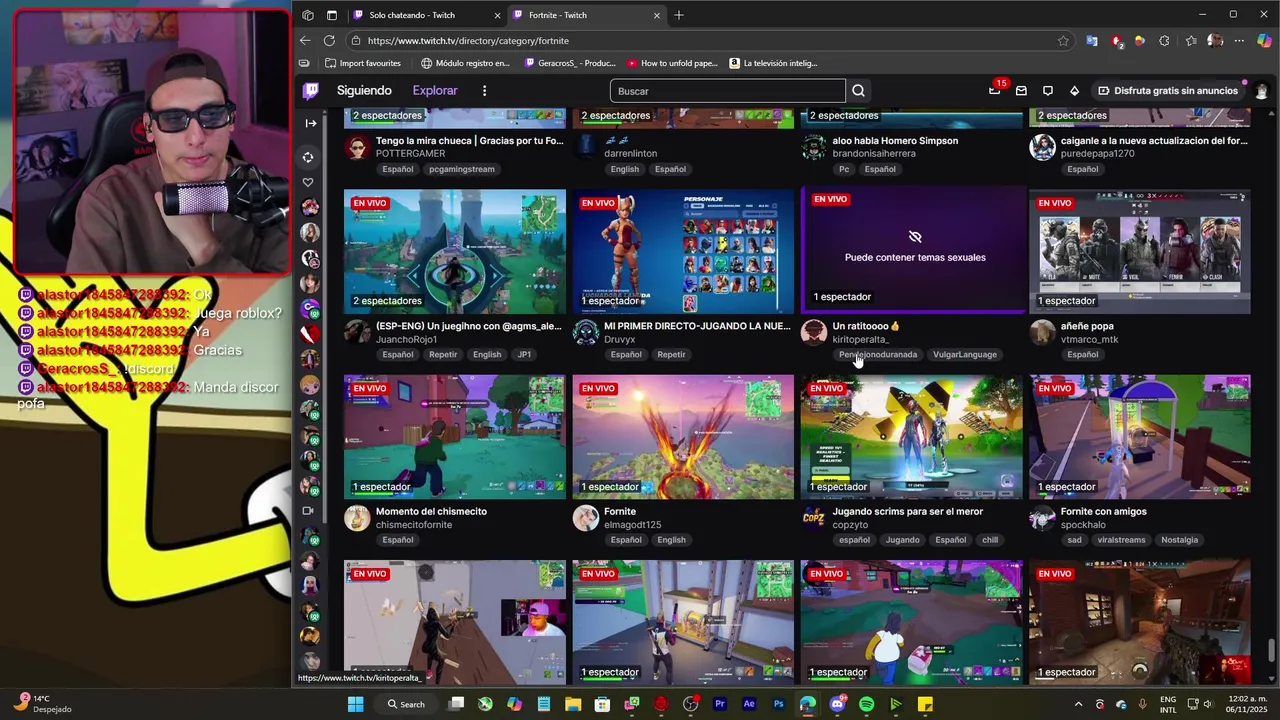
Task: Open 'Fornite con amigos' stream thumbnail
Action: 1140,437
